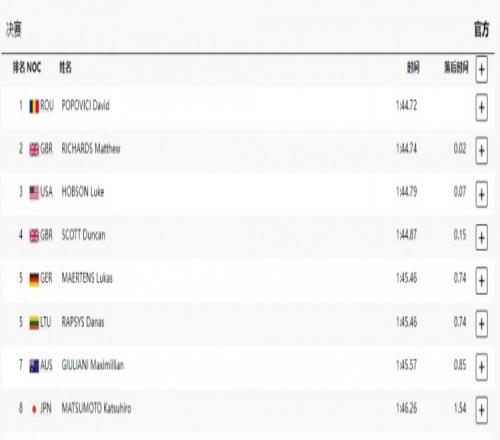Expand HOBSON Luke result details

tap(482, 194)
